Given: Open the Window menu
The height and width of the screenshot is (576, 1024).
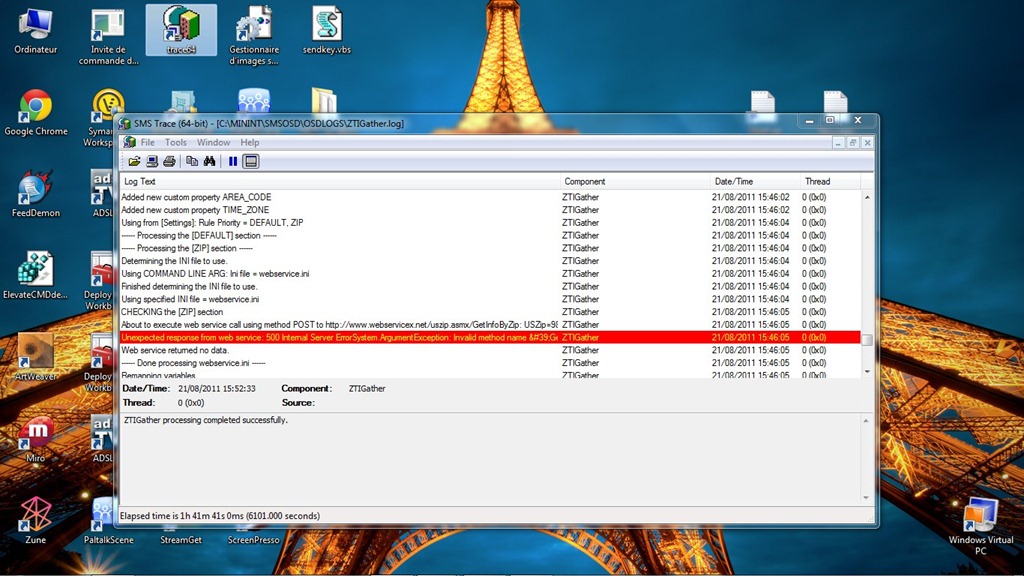Looking at the screenshot, I should (x=214, y=142).
